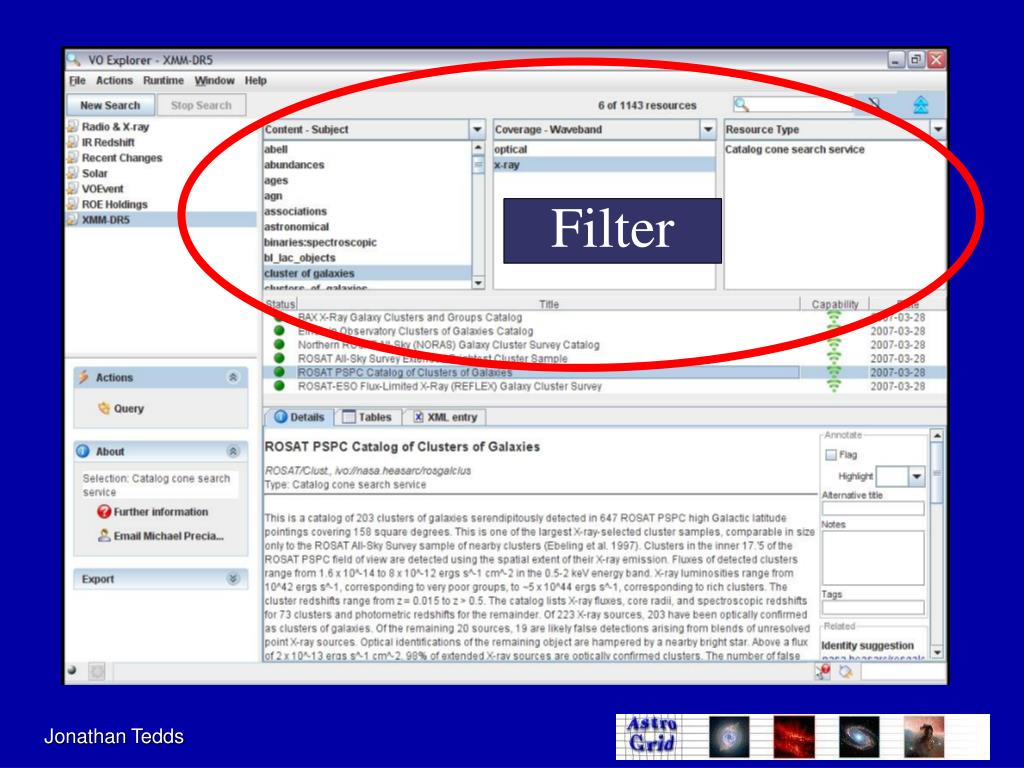Screen dimensions: 1024x768
Task: Click the Query action
Action: [x=121, y=409]
